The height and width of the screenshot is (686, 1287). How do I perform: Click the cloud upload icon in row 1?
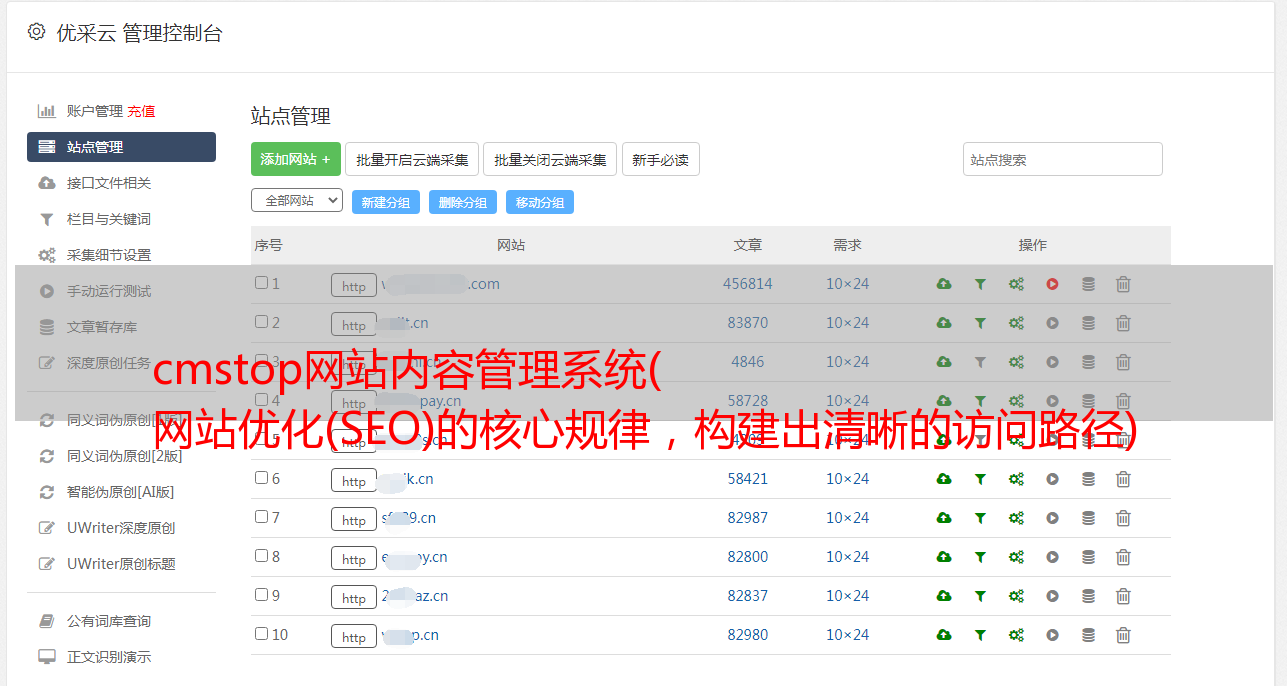pyautogui.click(x=943, y=284)
